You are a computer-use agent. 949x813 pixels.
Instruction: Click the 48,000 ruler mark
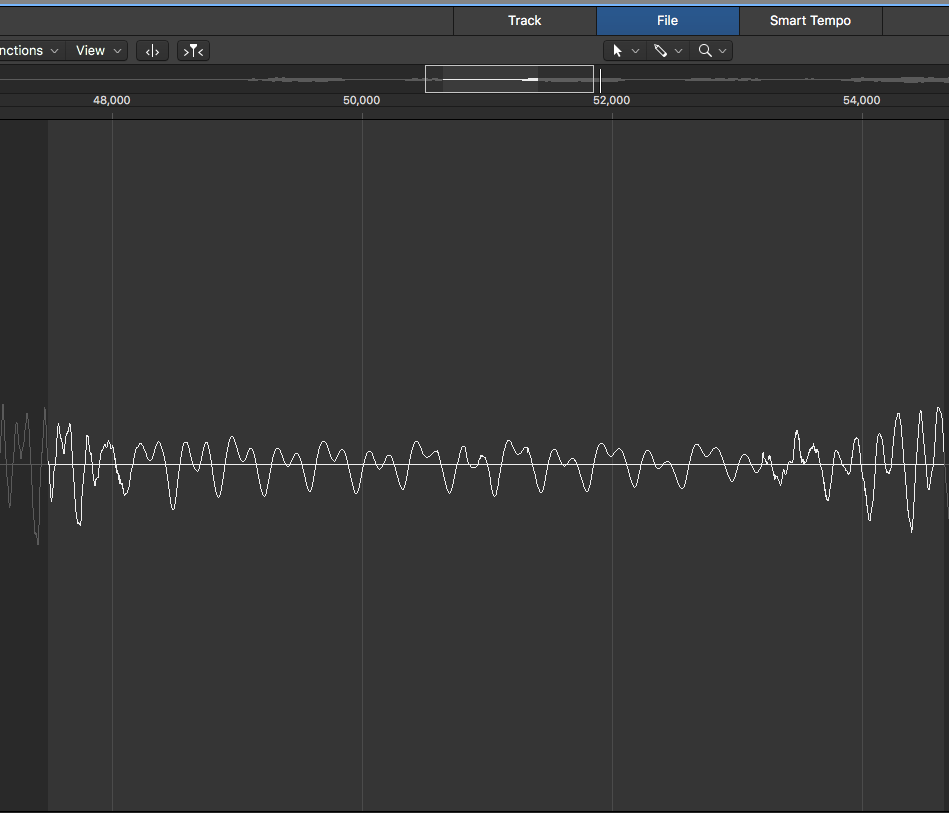(112, 100)
